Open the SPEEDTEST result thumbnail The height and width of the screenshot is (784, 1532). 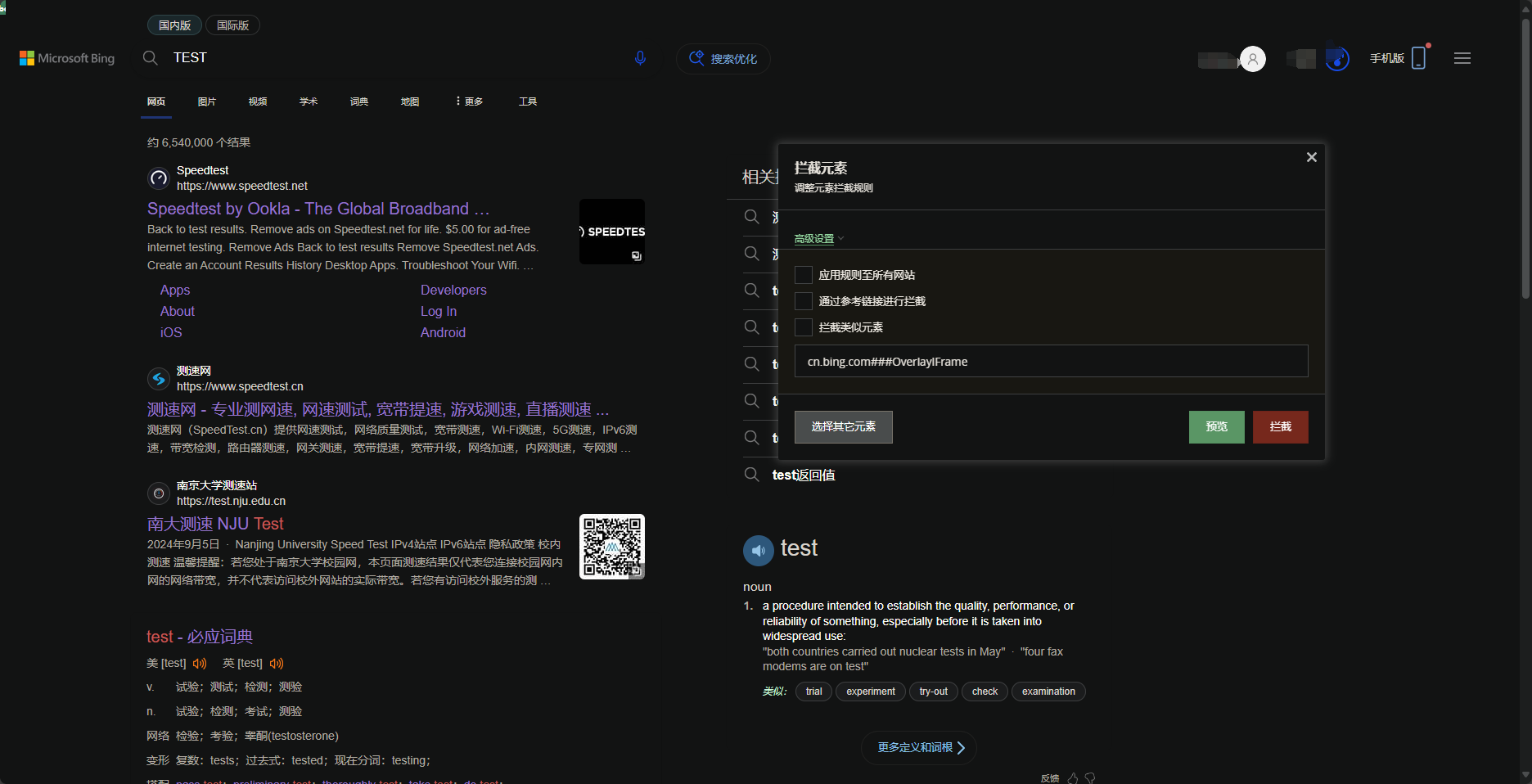[x=612, y=232]
